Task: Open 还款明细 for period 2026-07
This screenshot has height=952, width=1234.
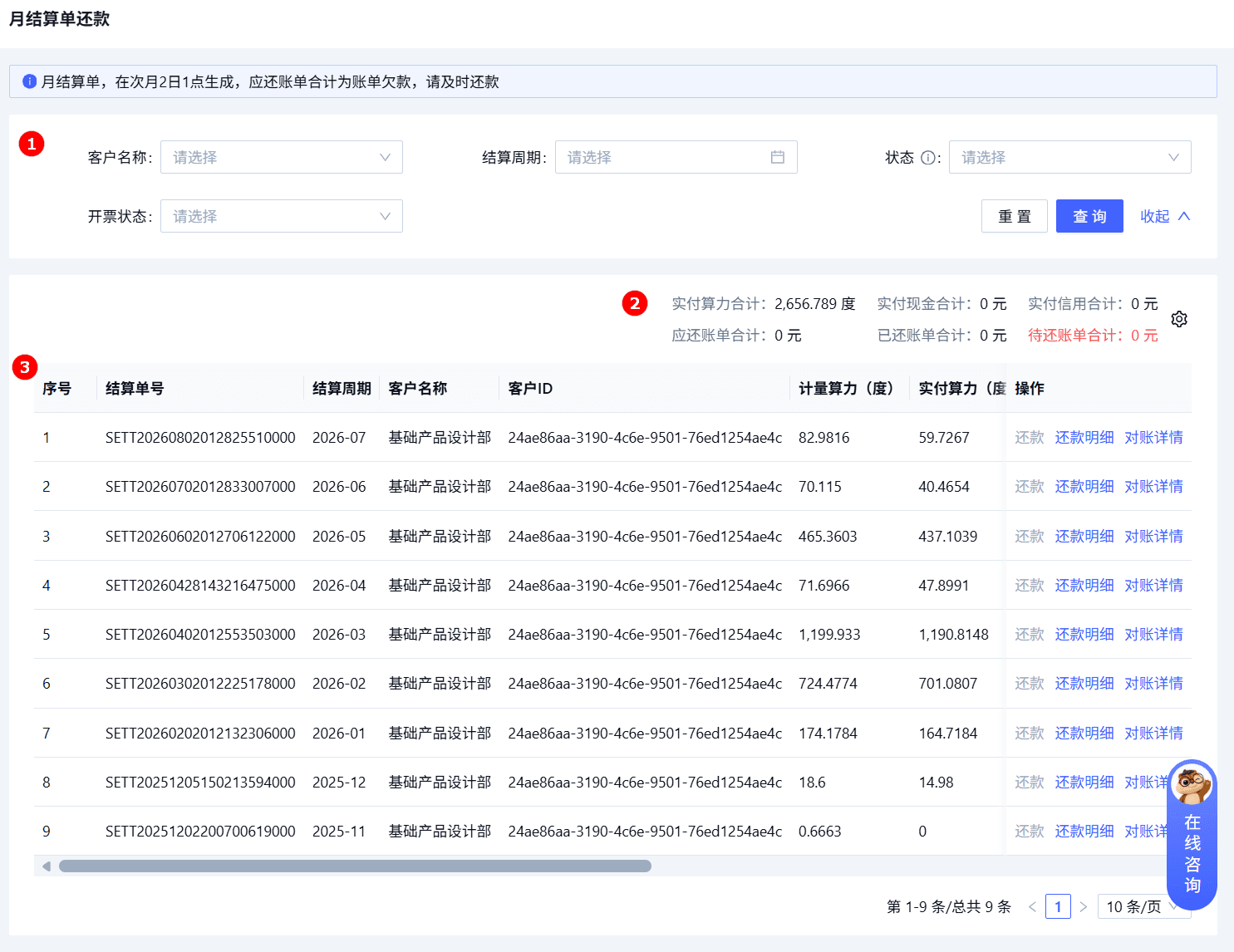Action: 1084,438
